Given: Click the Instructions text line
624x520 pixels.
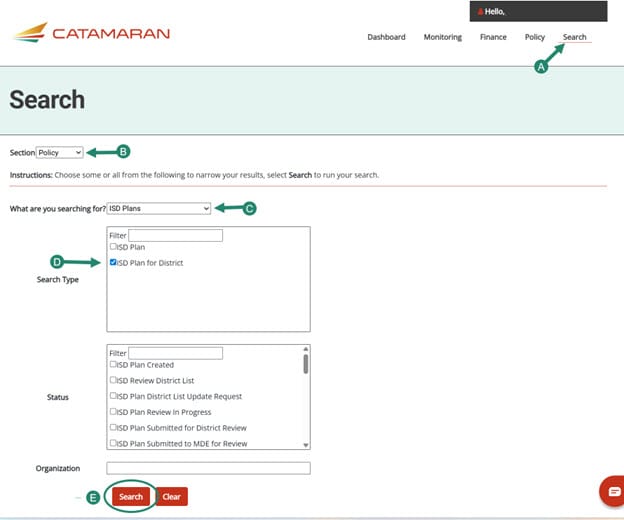Looking at the screenshot, I should point(194,175).
